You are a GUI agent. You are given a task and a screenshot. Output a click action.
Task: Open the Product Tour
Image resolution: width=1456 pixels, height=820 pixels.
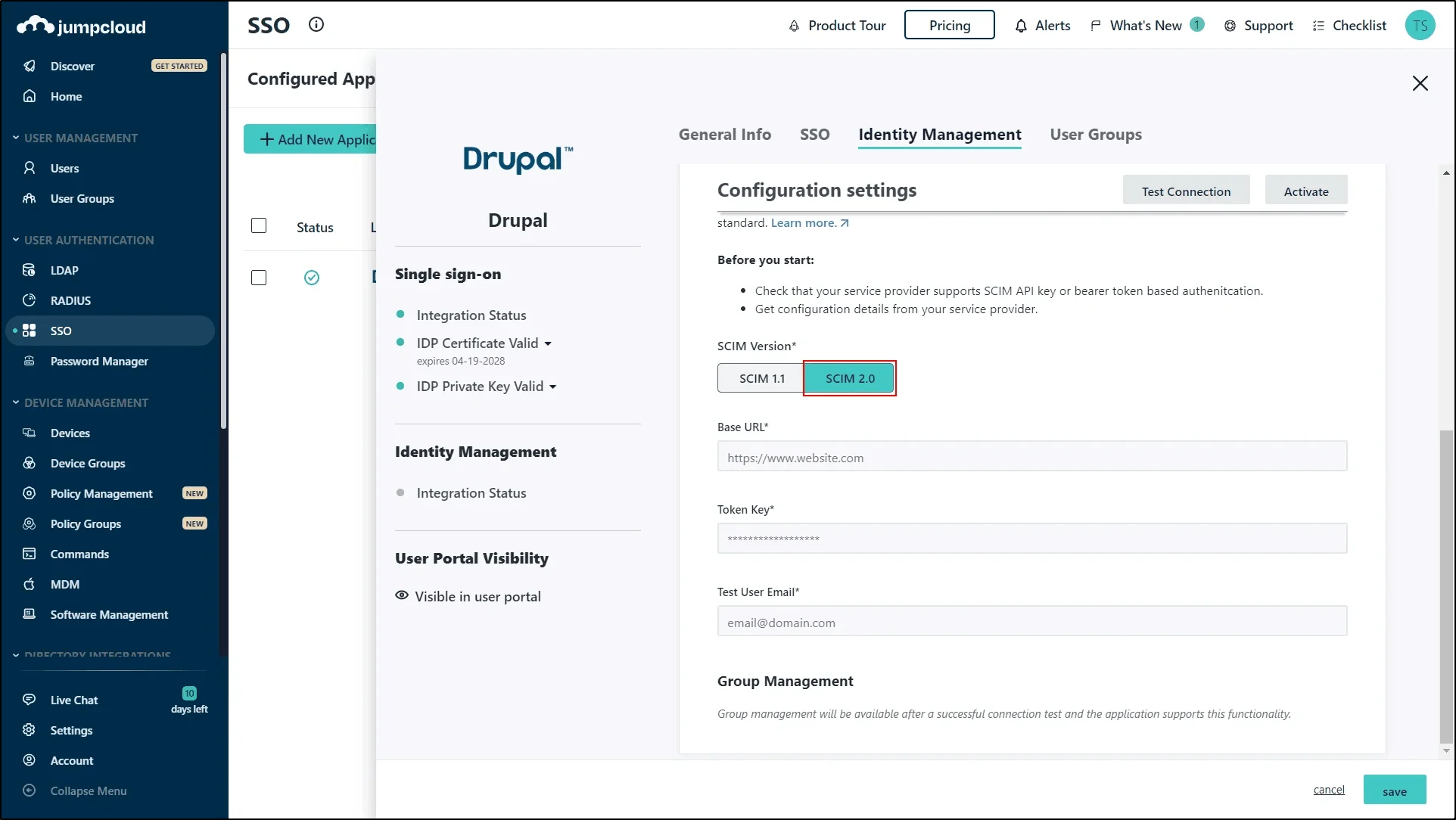point(837,26)
